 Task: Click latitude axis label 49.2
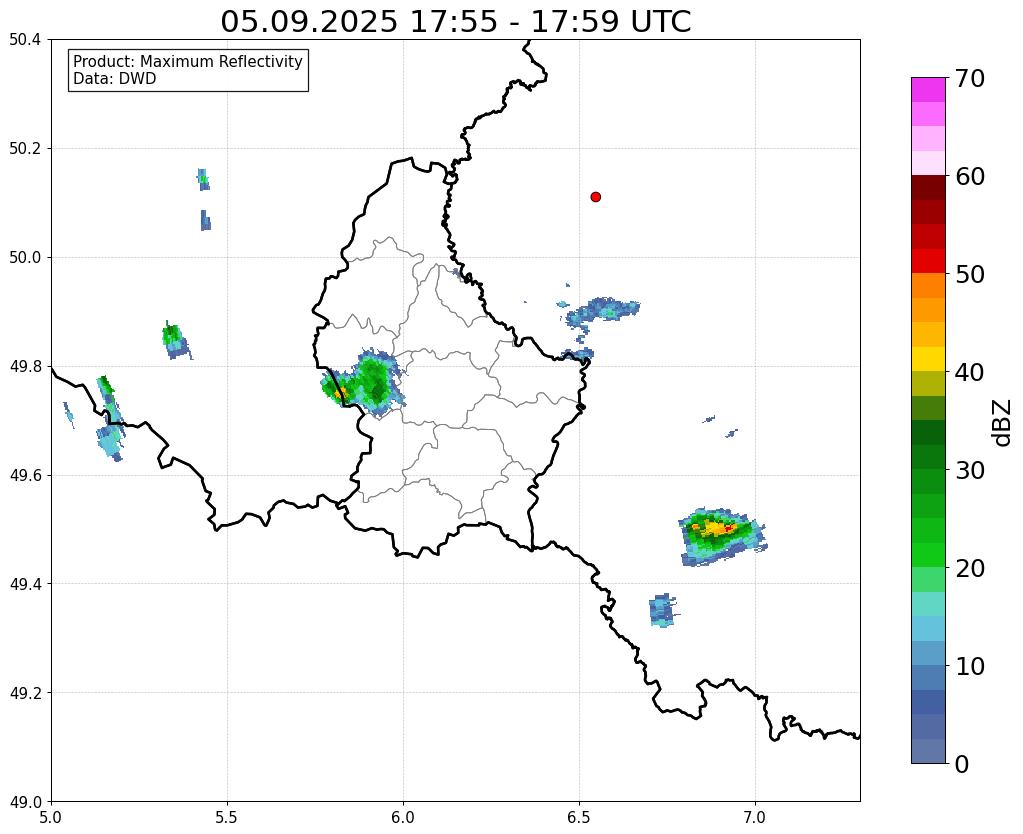(x=25, y=693)
